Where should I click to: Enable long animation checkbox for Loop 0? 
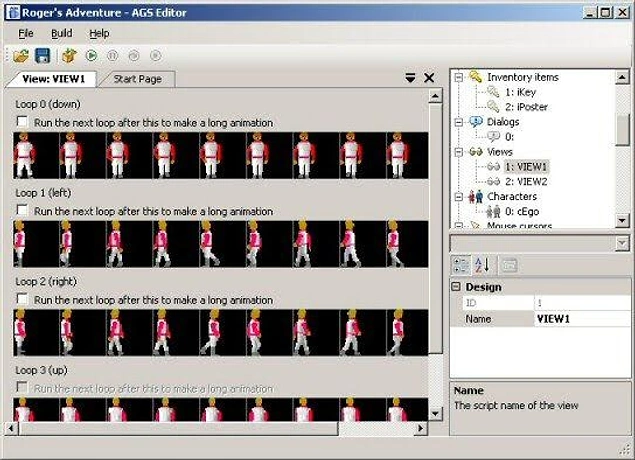click(x=22, y=121)
